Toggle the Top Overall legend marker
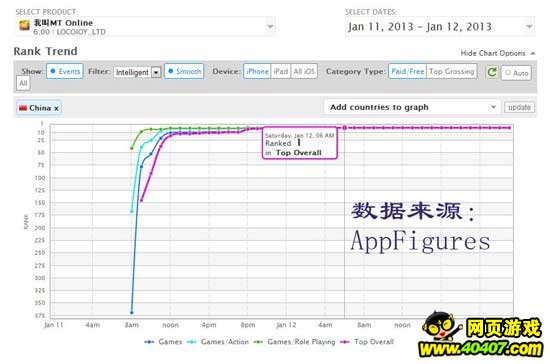Screen dimensions: 550x364 (x=345, y=342)
